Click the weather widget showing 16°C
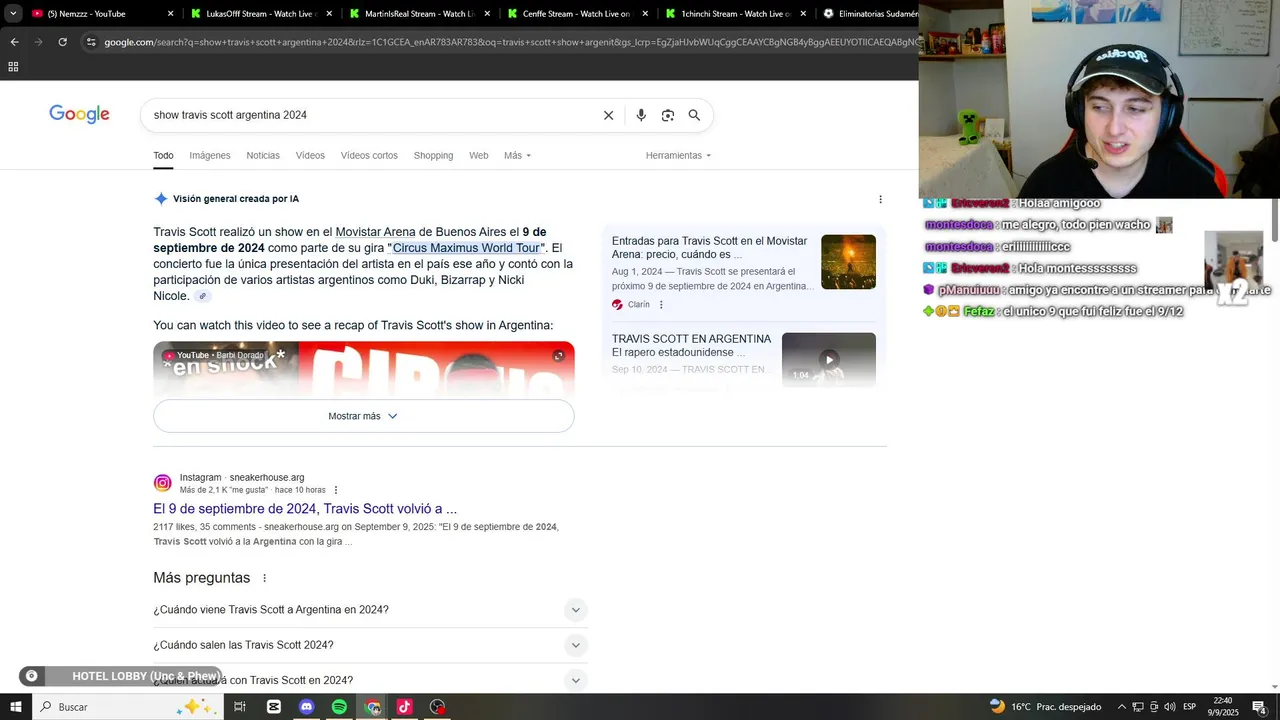This screenshot has width=1280, height=720. (1045, 707)
